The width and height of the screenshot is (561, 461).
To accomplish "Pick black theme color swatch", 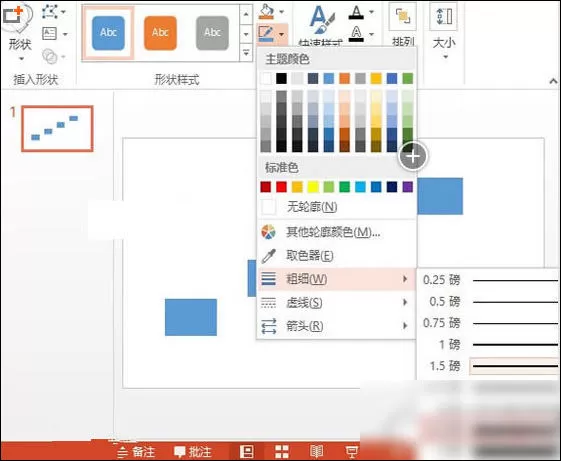I will 282,78.
